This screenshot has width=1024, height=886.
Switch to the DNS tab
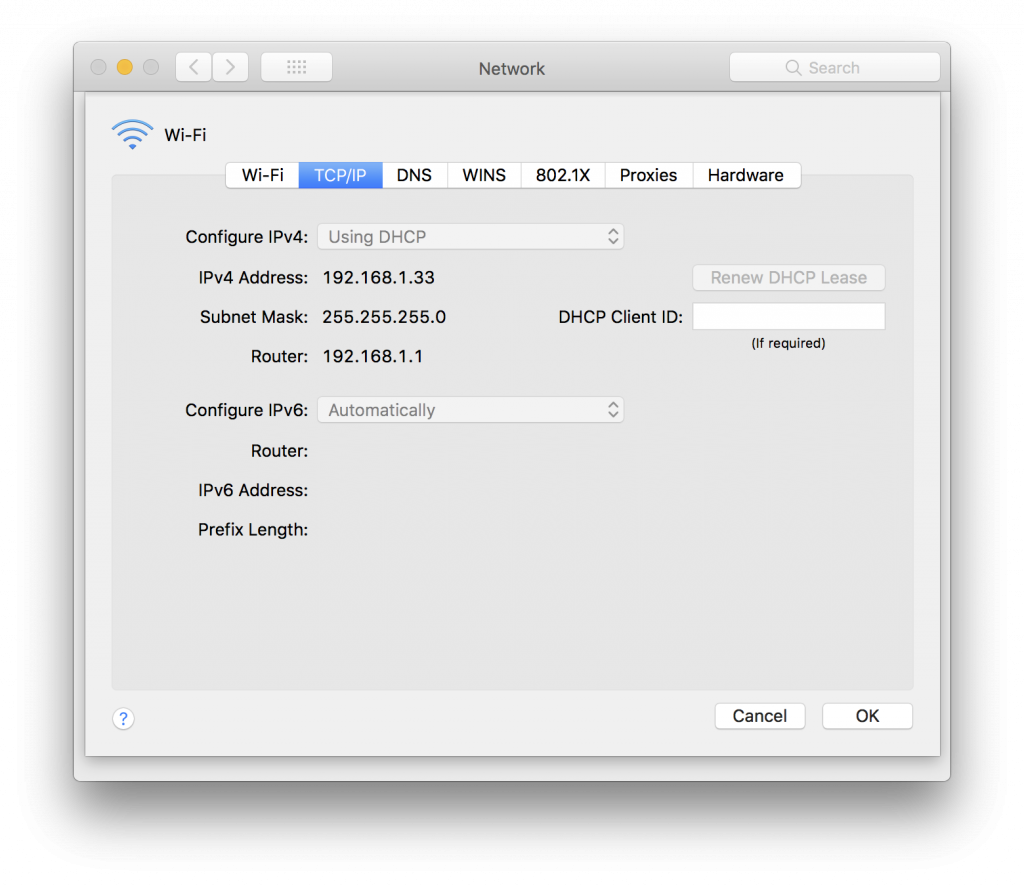[414, 175]
